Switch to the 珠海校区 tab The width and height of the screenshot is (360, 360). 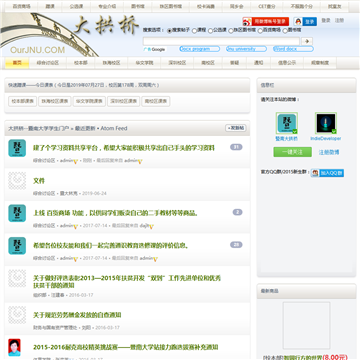(x=111, y=63)
